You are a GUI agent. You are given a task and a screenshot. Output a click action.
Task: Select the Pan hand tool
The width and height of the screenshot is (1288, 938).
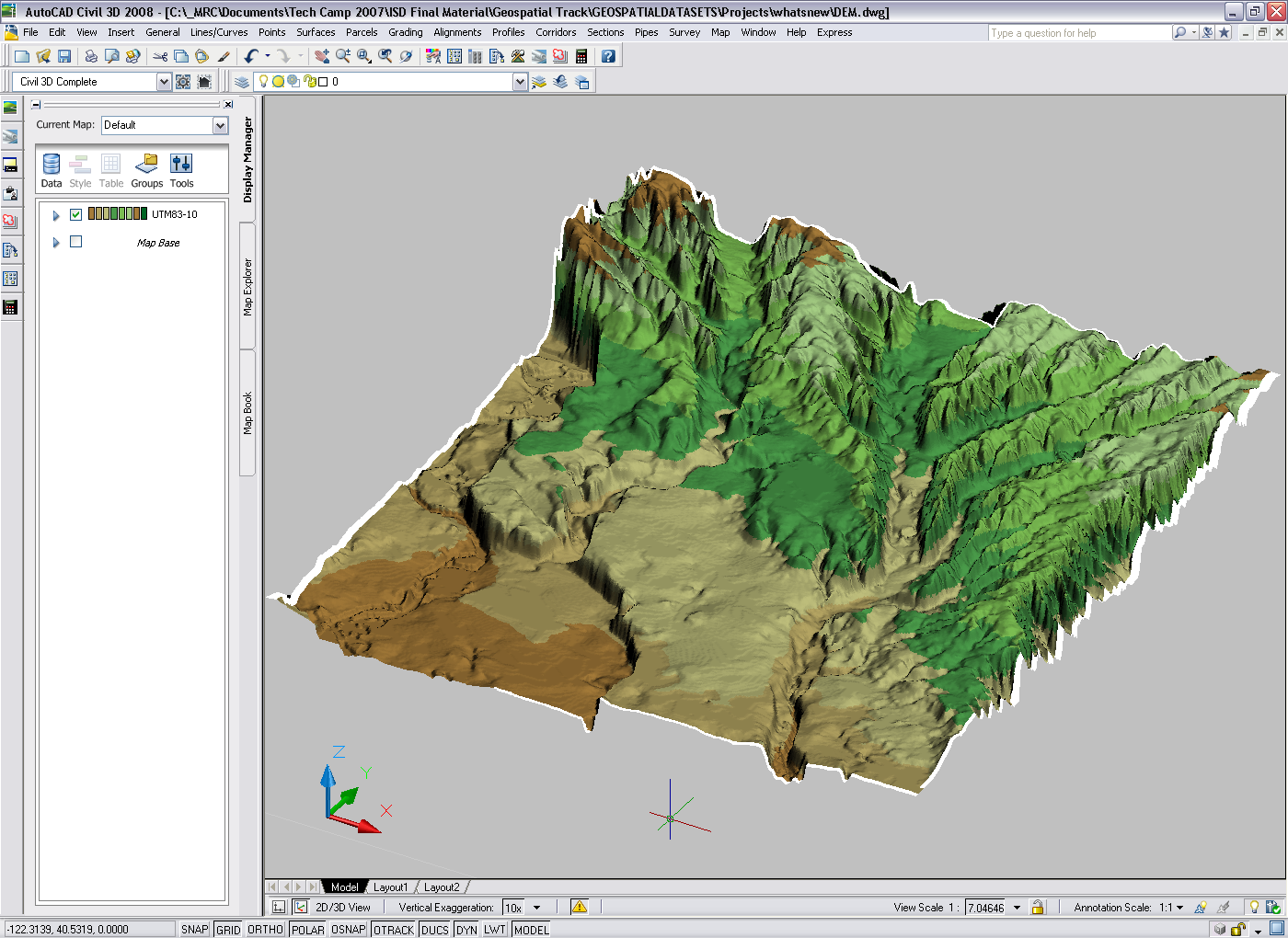coord(321,56)
